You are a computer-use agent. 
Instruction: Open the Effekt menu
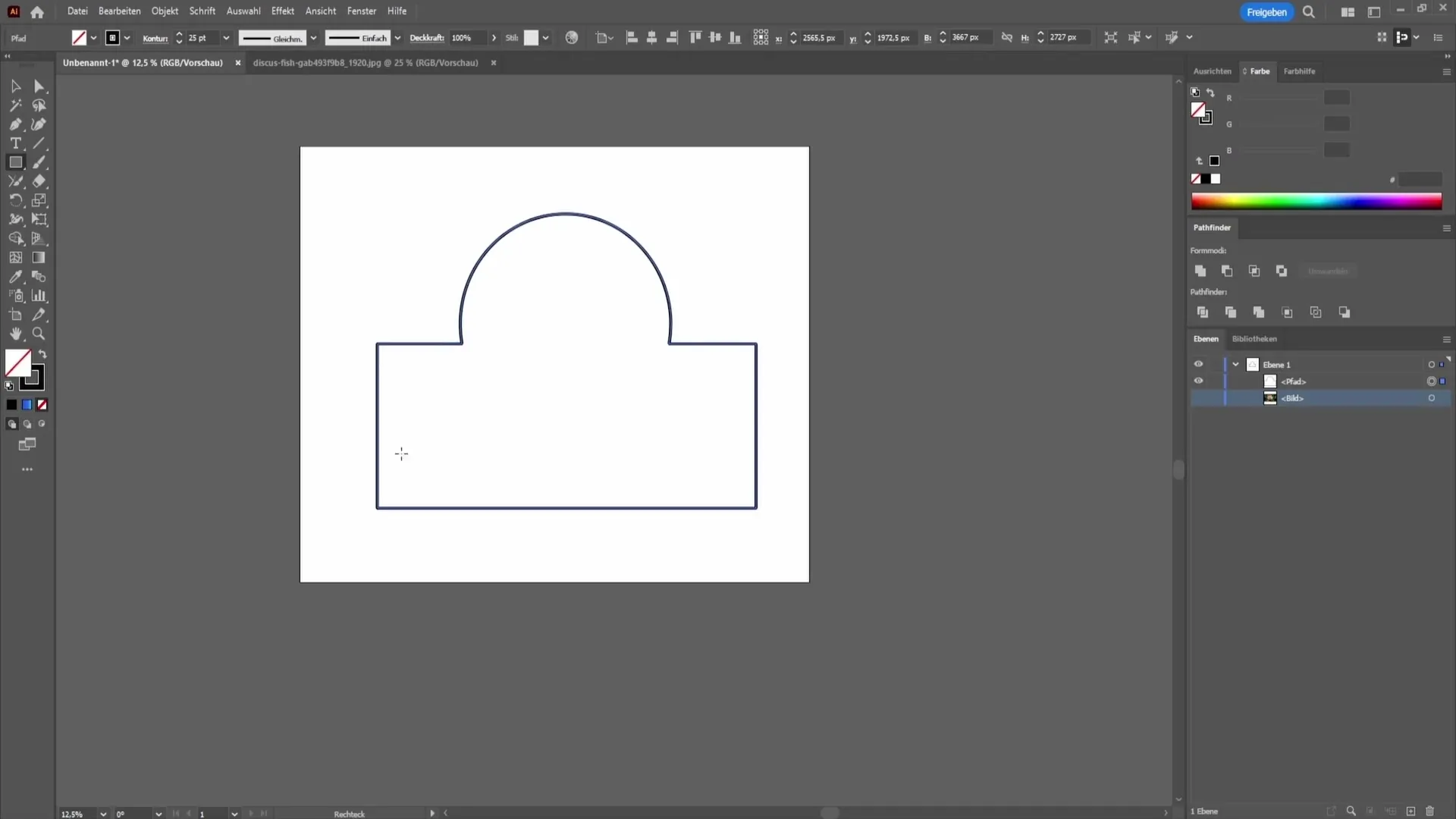(x=283, y=11)
